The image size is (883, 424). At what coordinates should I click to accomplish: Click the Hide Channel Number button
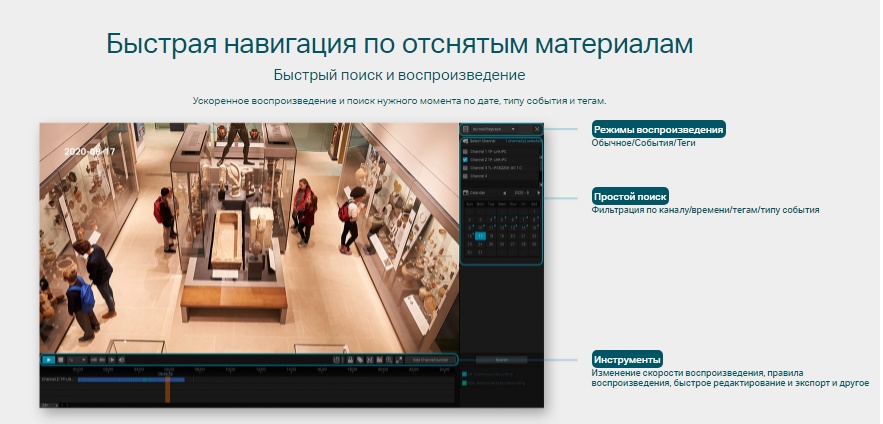coord(429,359)
